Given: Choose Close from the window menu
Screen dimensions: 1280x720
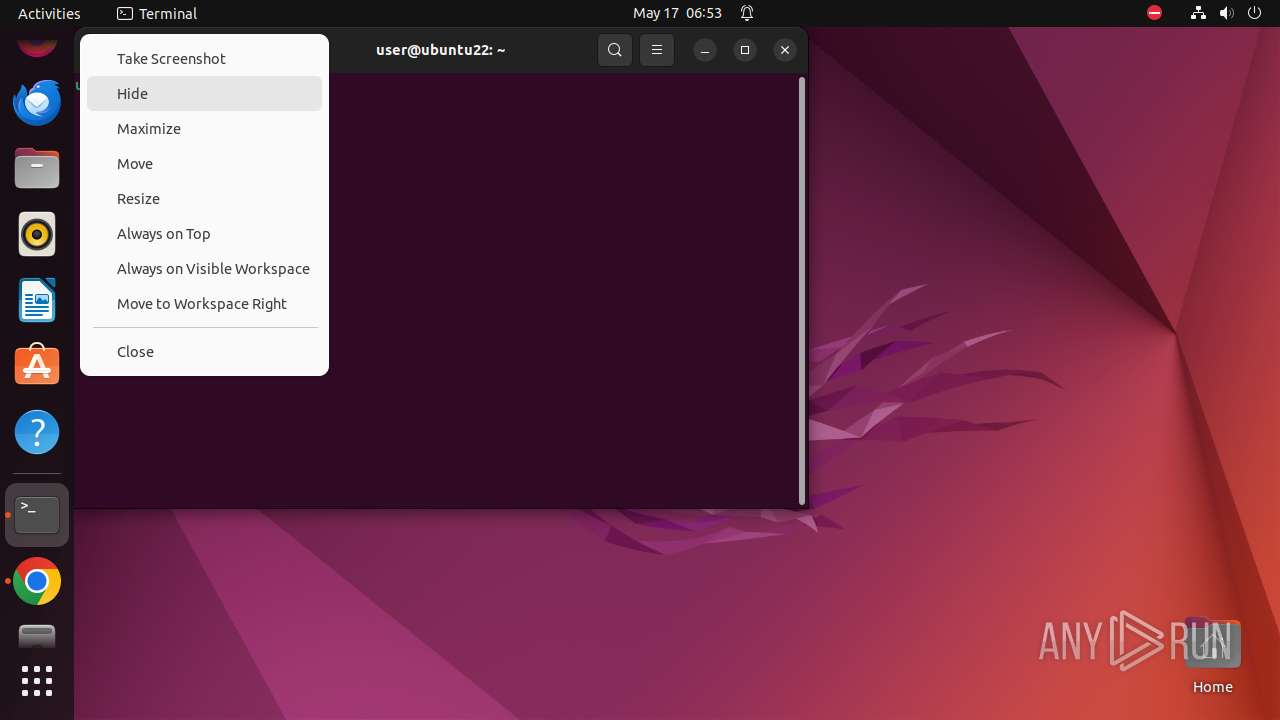Looking at the screenshot, I should pyautogui.click(x=204, y=352).
